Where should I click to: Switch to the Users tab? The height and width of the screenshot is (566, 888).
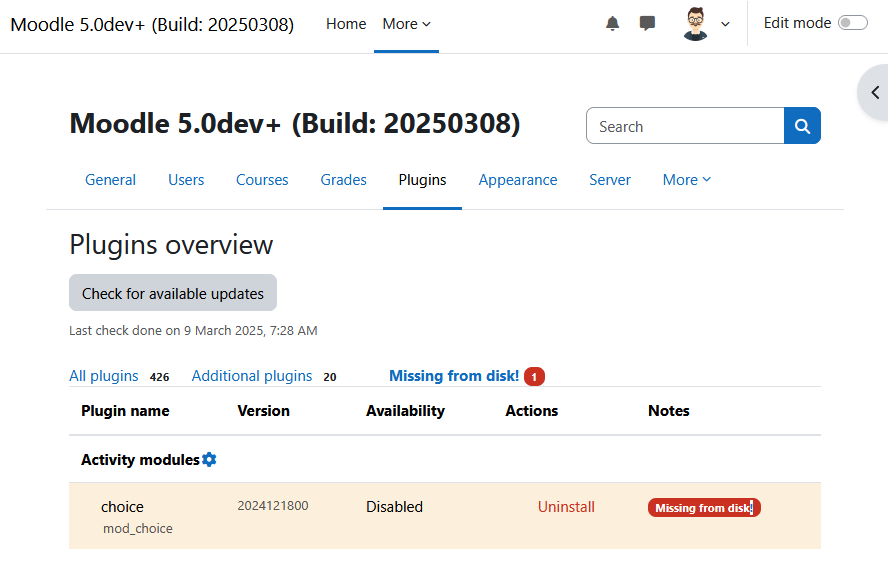186,180
